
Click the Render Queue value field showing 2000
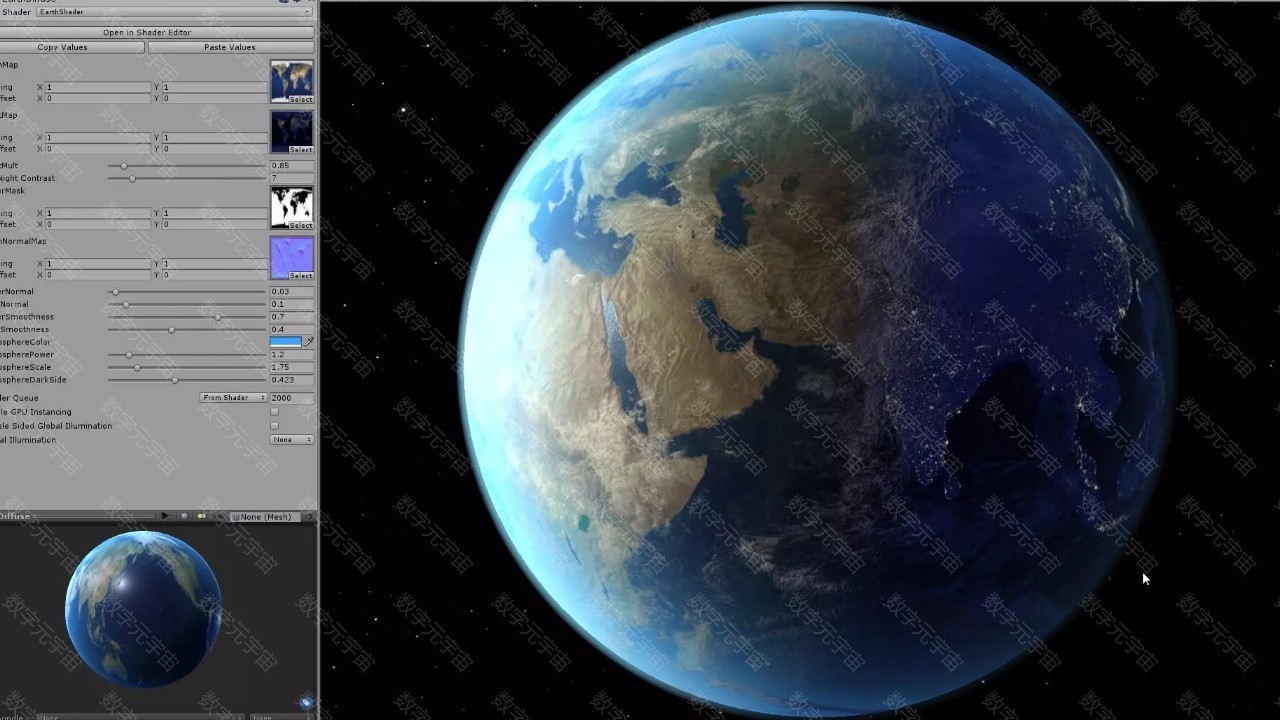coord(291,398)
